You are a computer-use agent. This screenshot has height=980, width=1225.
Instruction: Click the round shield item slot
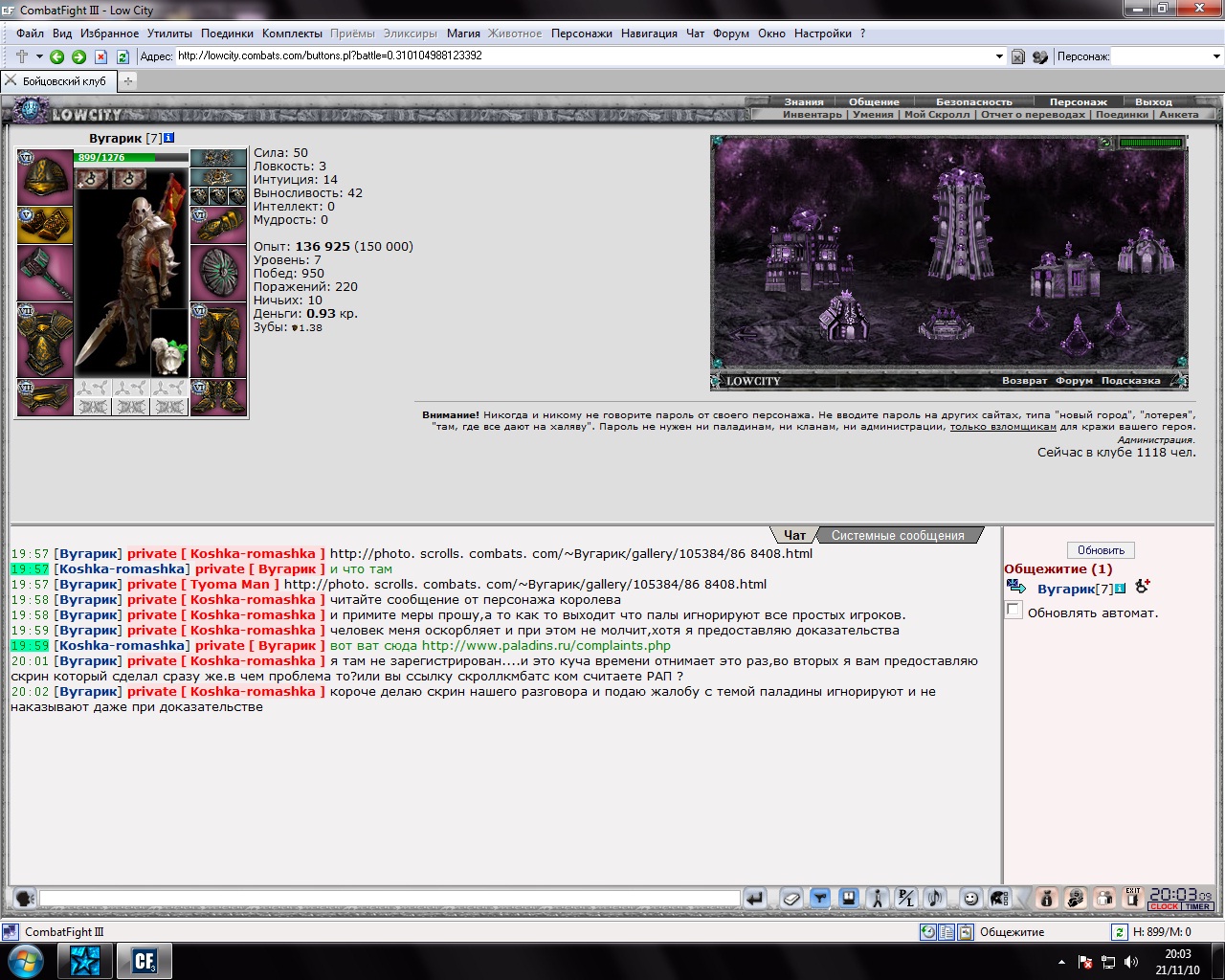point(218,274)
